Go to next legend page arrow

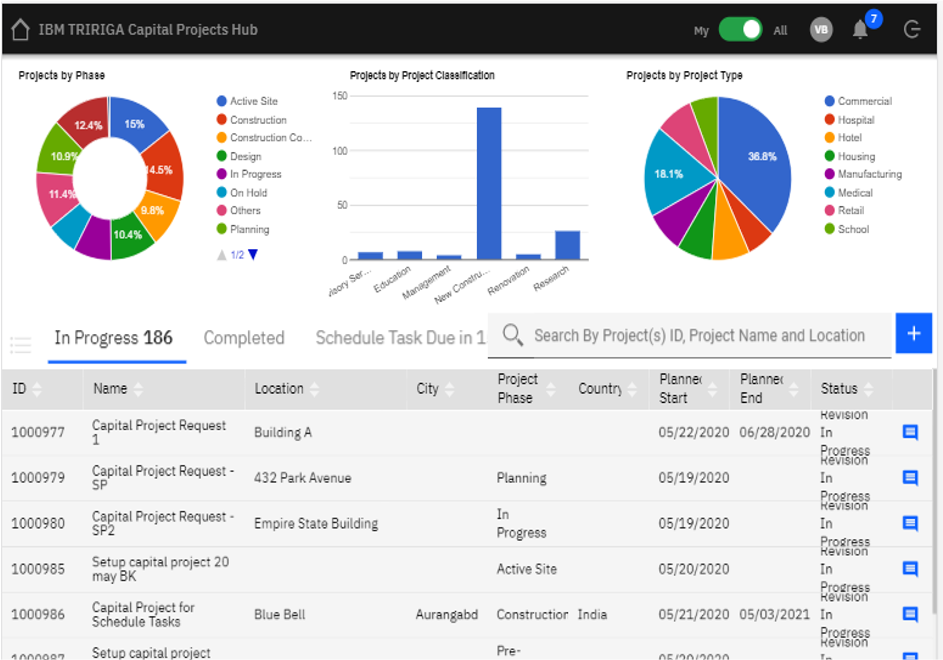point(253,254)
